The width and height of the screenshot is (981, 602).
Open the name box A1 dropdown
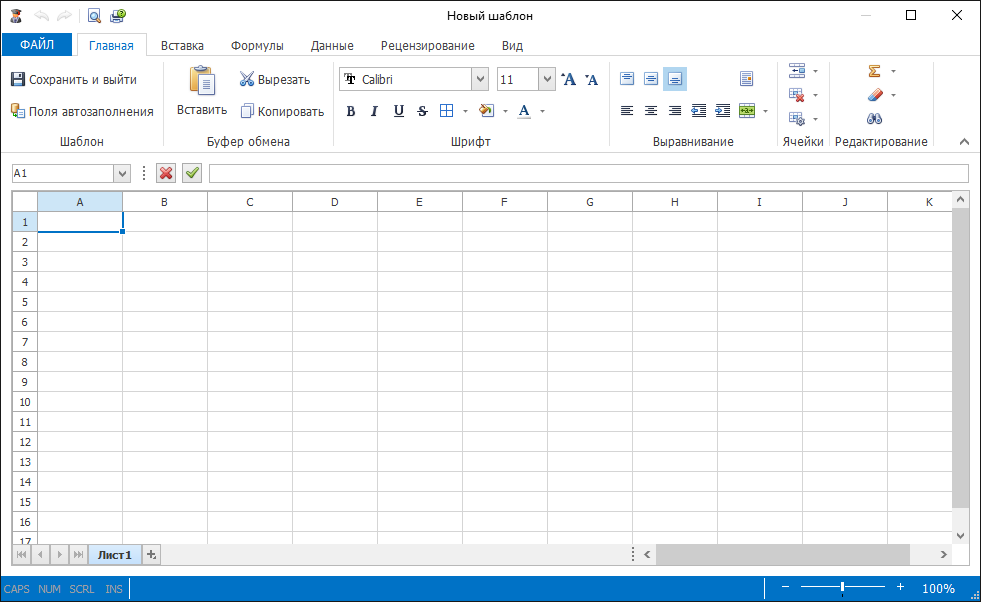[x=122, y=173]
